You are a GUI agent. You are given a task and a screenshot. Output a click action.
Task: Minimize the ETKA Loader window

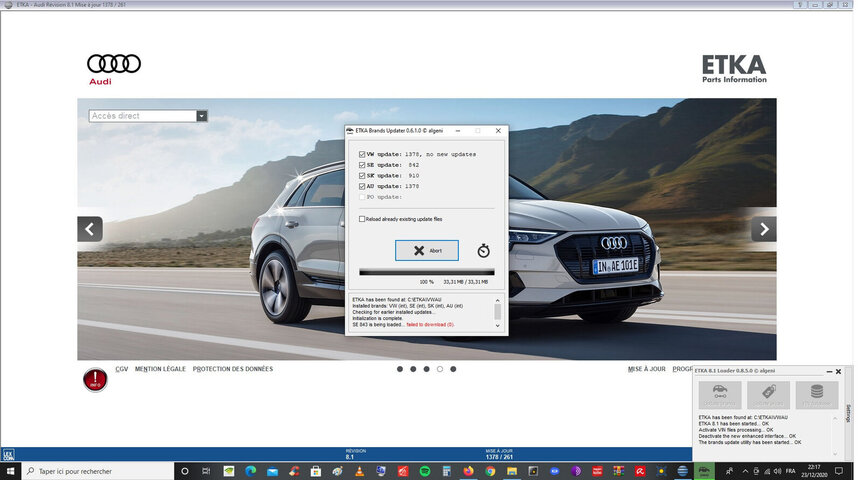click(x=829, y=372)
